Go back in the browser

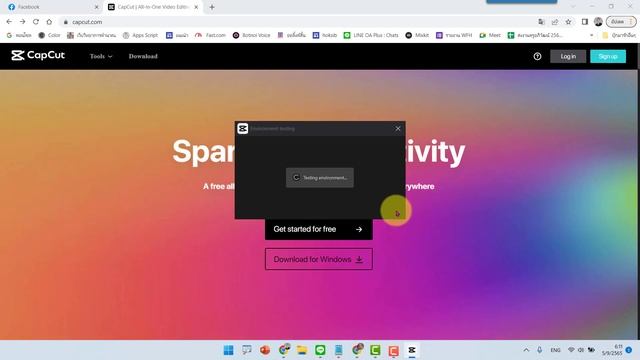pos(9,22)
